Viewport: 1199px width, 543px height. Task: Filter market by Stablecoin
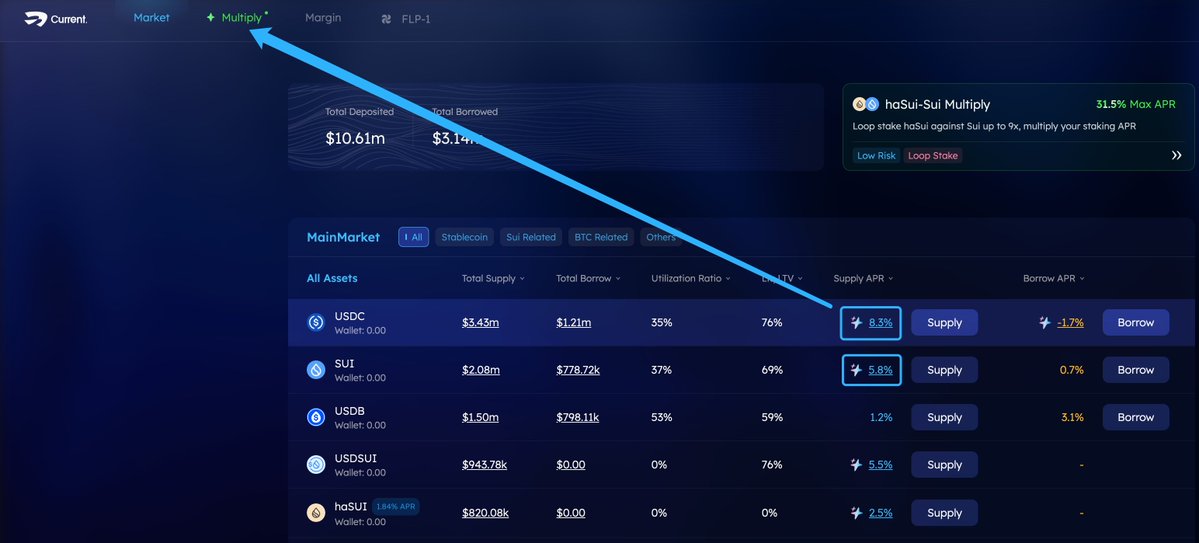[464, 237]
